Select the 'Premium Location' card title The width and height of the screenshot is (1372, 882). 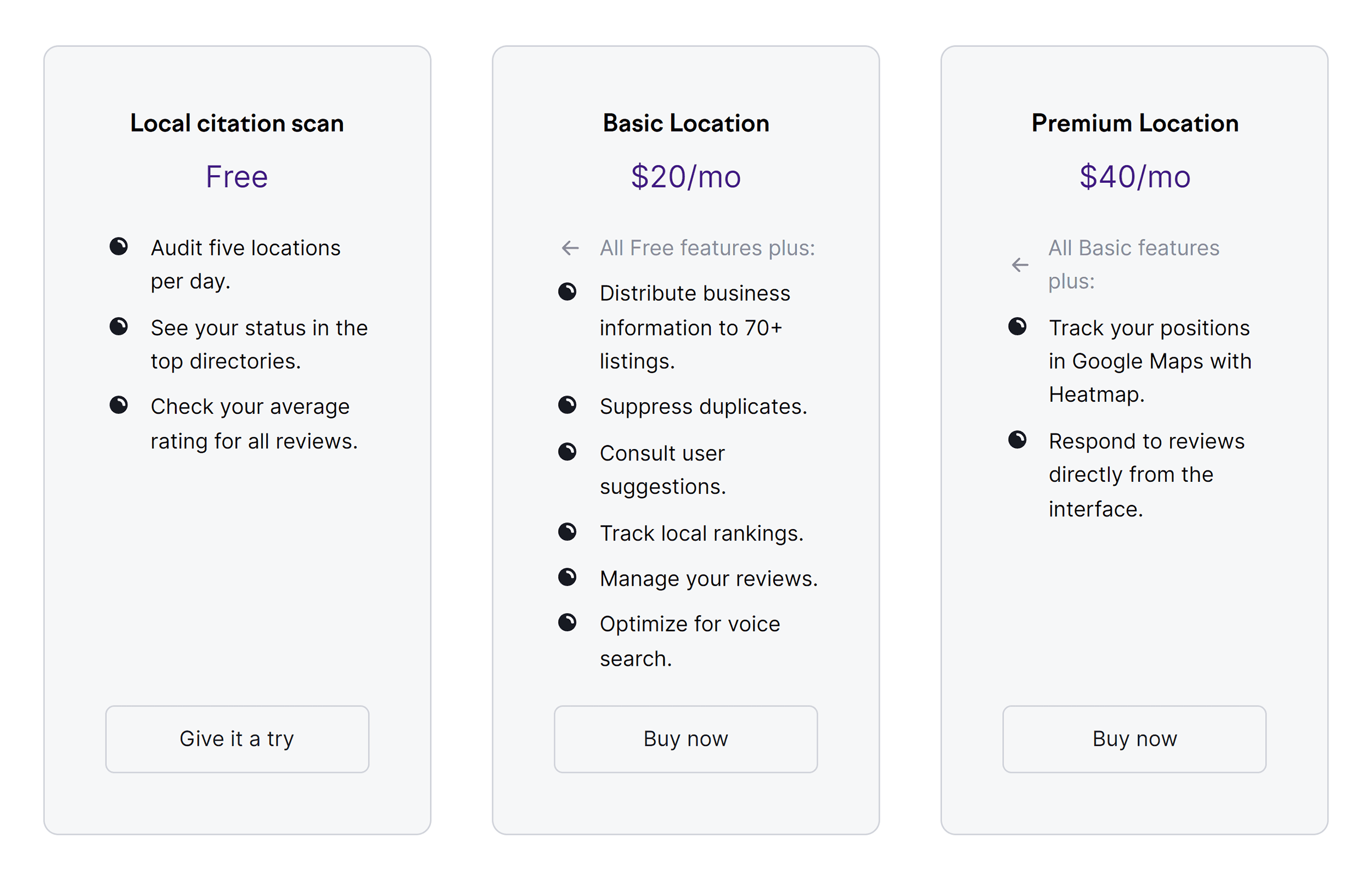(1134, 122)
